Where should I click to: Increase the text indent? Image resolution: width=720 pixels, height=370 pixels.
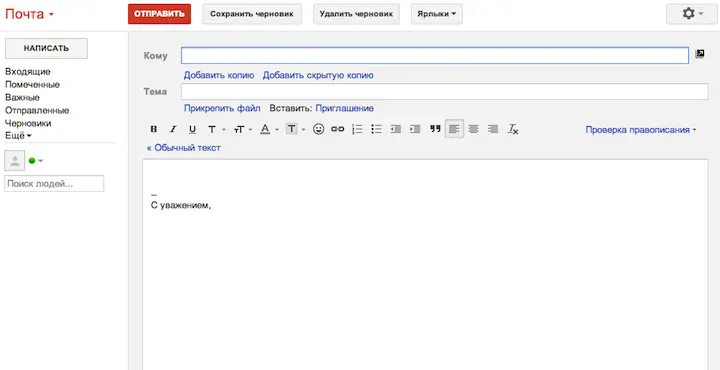coord(415,129)
